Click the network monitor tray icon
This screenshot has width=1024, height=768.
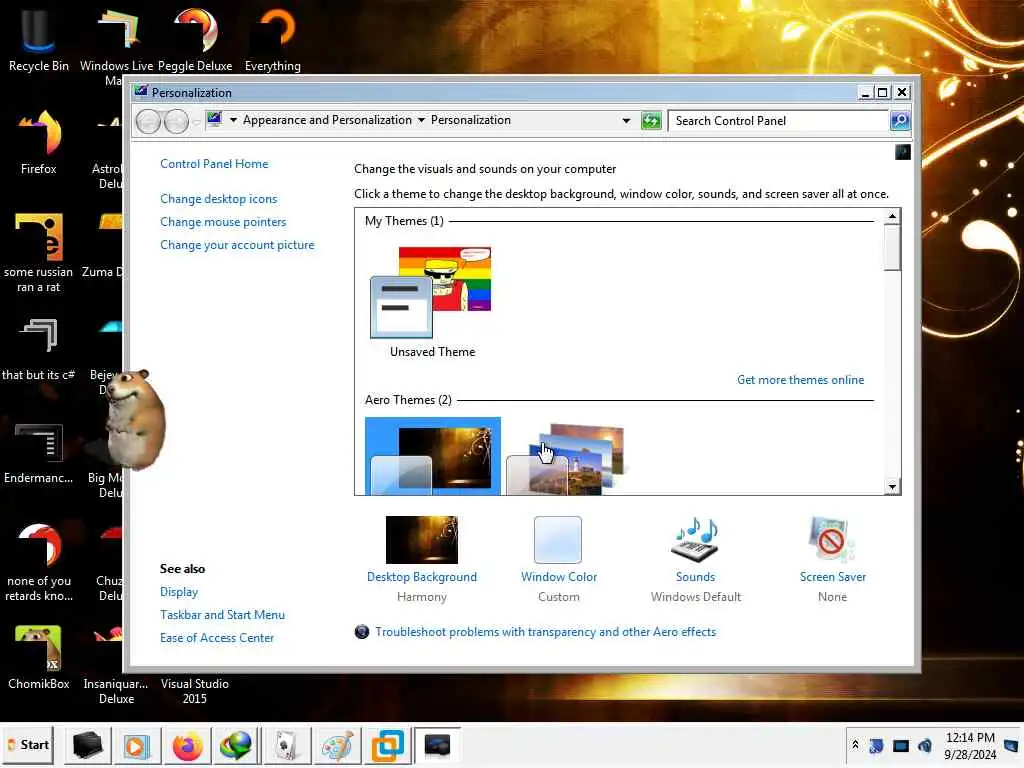point(901,745)
